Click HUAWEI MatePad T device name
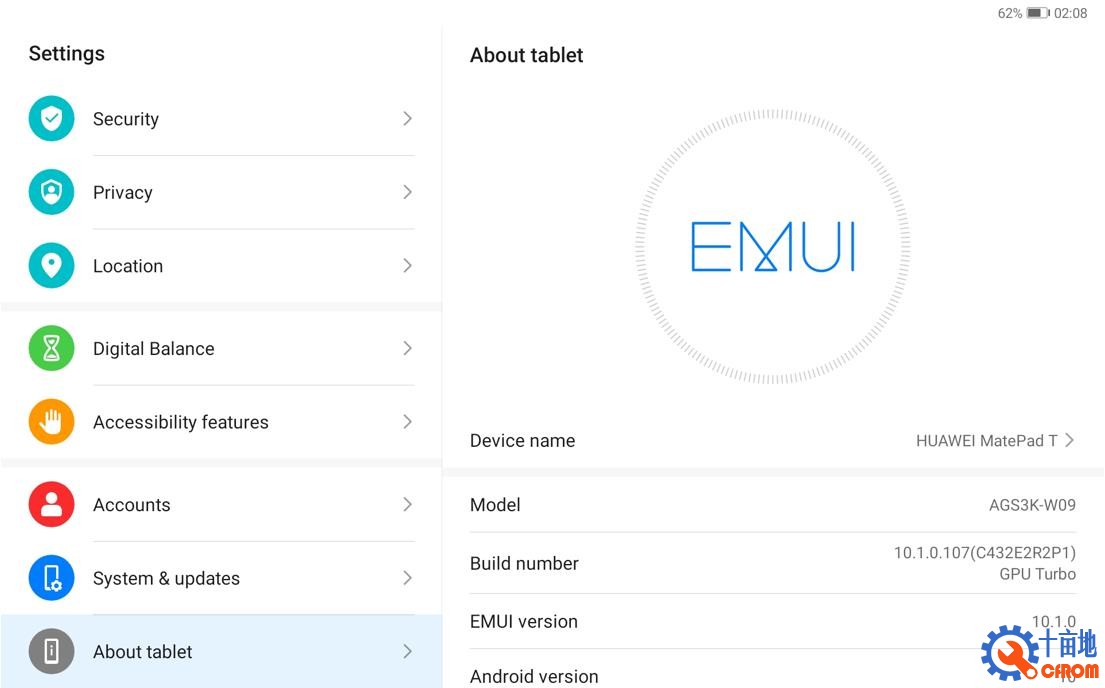Screen dimensions: 1105x688 [x=986, y=441]
